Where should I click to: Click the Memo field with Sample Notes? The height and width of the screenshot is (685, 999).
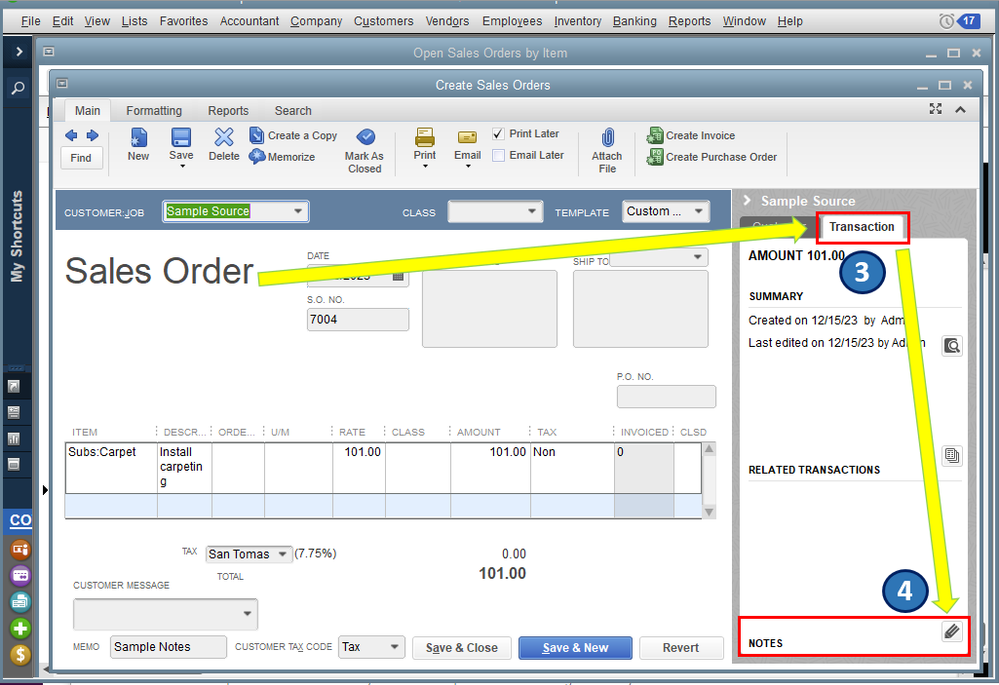pyautogui.click(x=168, y=647)
